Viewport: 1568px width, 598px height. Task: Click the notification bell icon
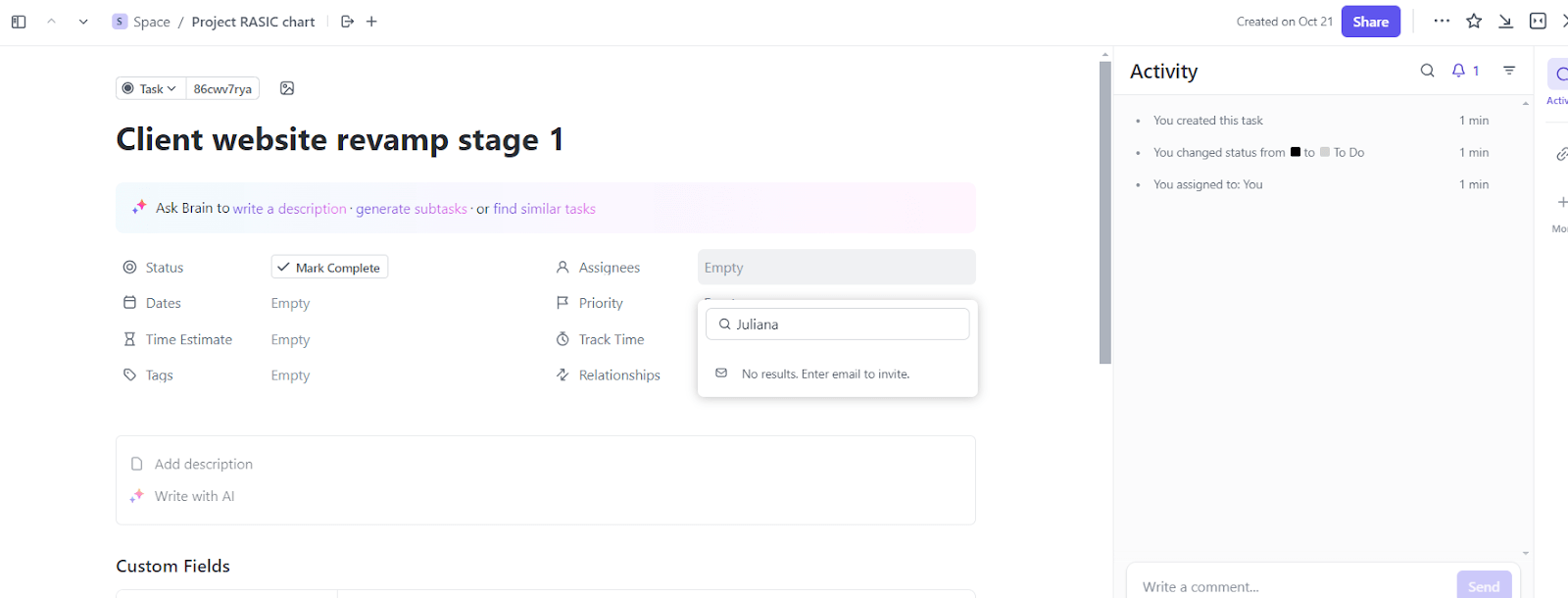pos(1458,71)
